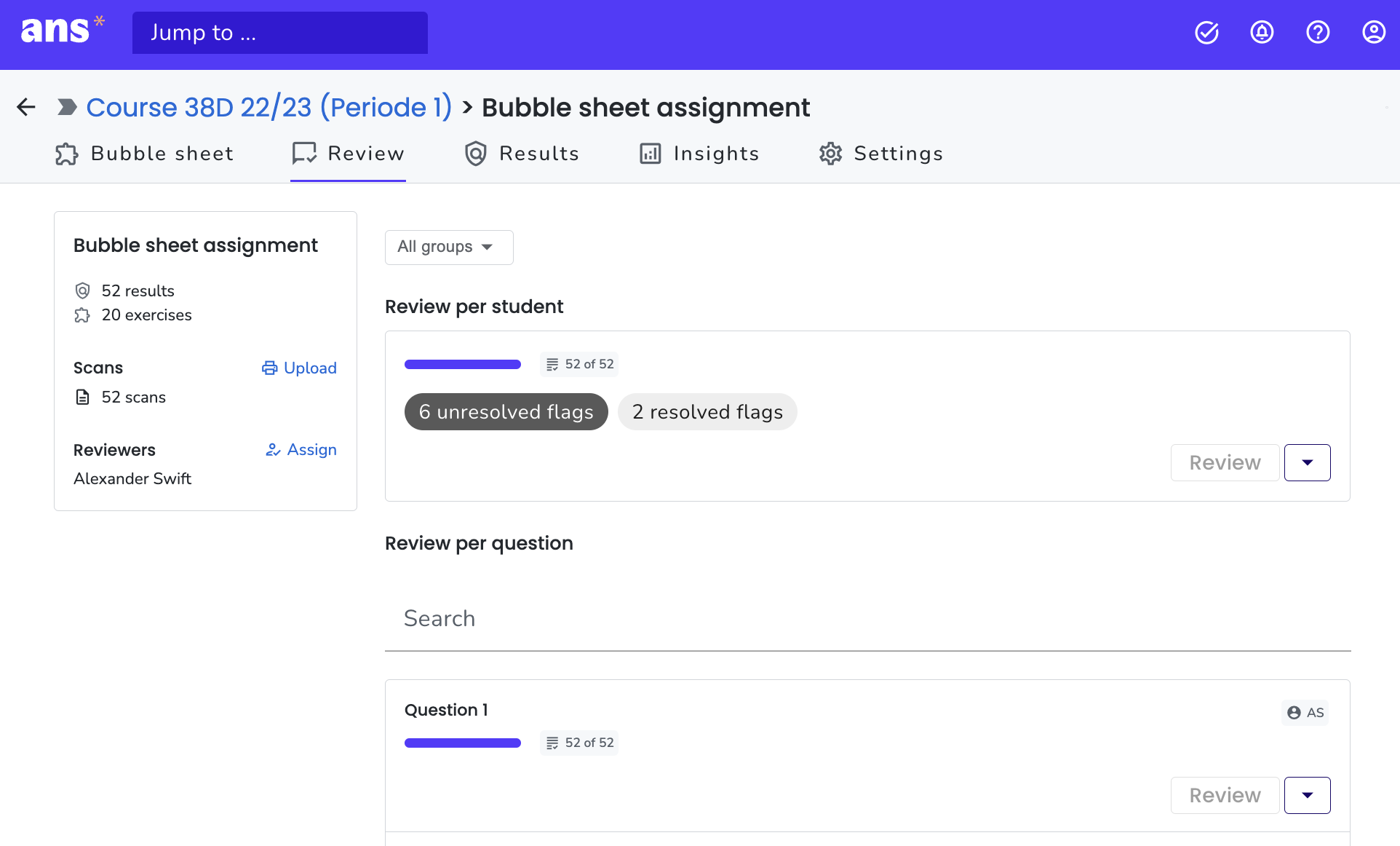This screenshot has width=1400, height=846.
Task: Click the shield icon on Results tab
Action: pos(476,154)
